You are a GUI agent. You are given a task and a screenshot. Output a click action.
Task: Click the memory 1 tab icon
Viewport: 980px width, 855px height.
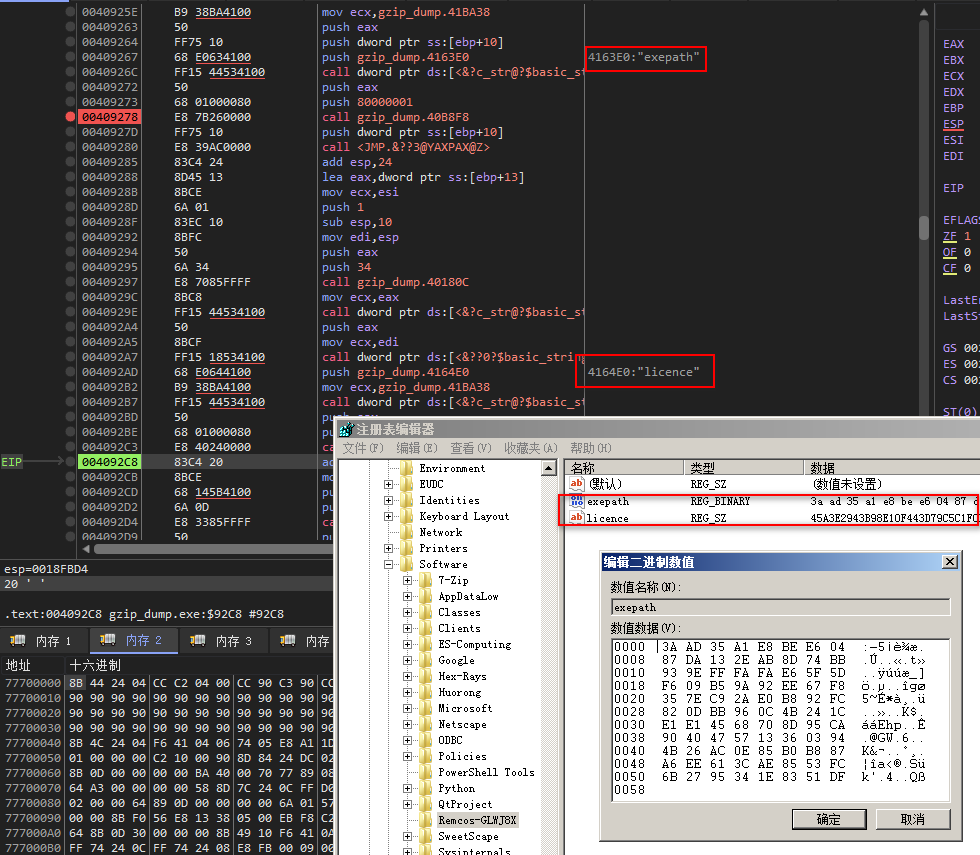[18, 640]
